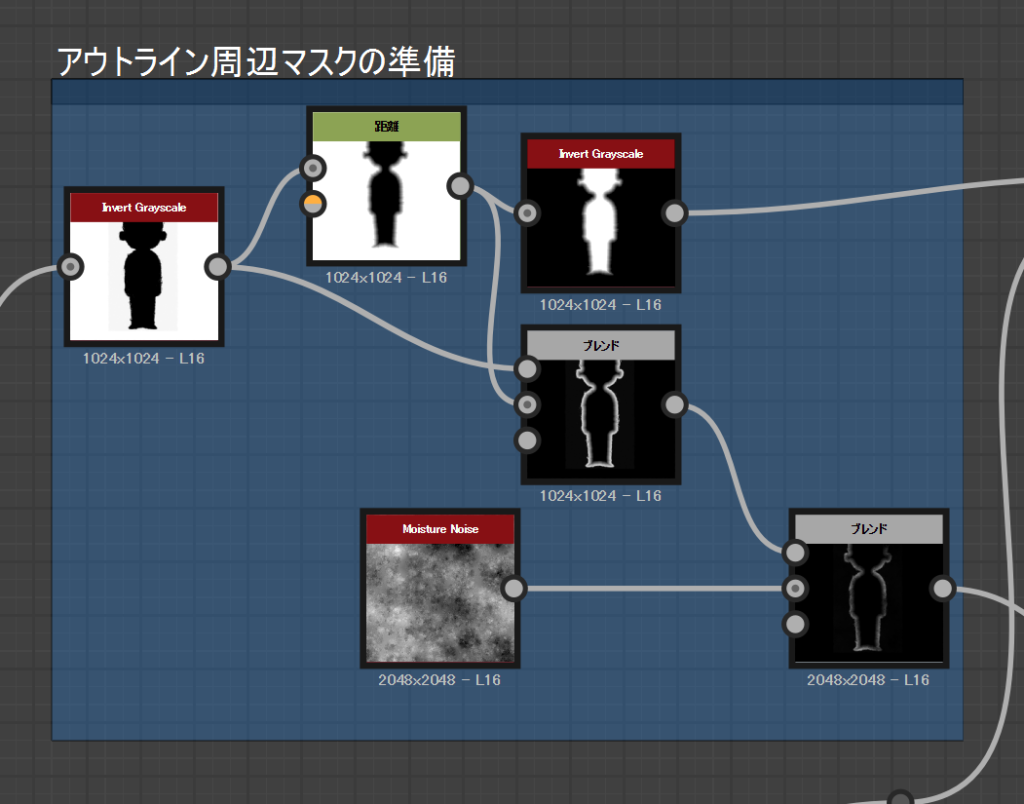The width and height of the screenshot is (1024, 804).
Task: Select the right Invert Grayscale node's white silhouette preview
Action: pyautogui.click(x=600, y=226)
